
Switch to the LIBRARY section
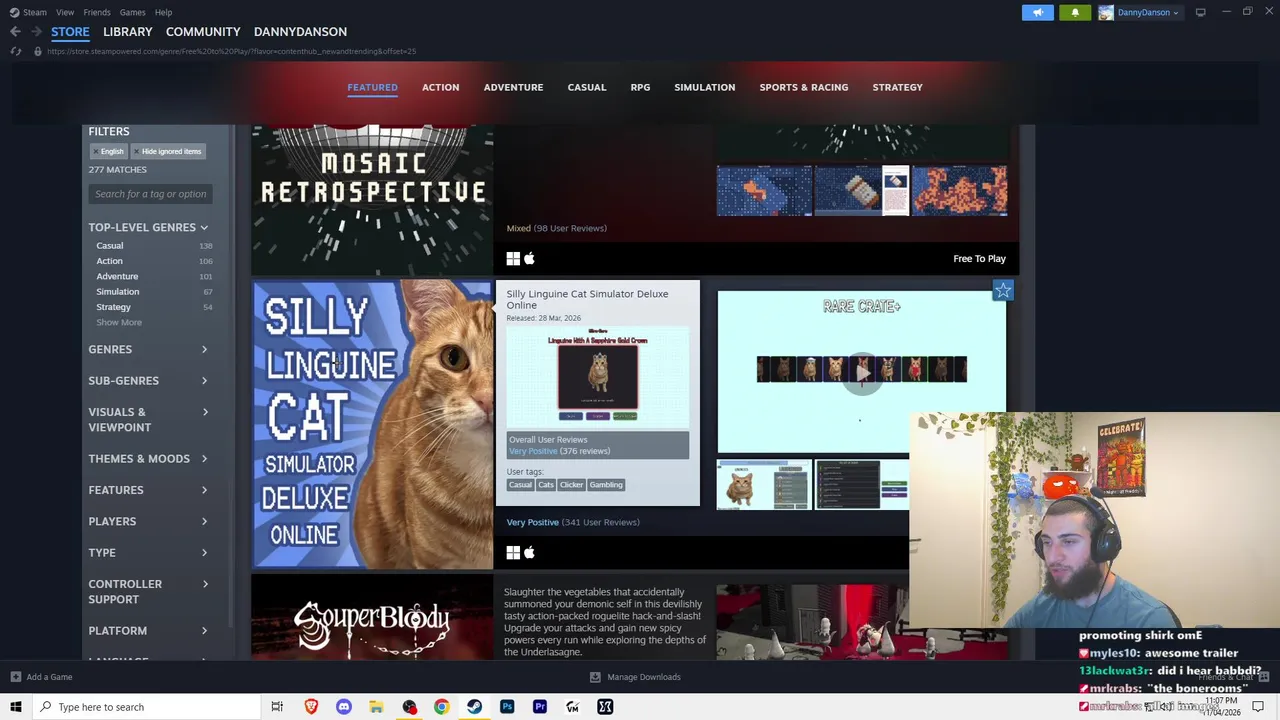point(128,32)
